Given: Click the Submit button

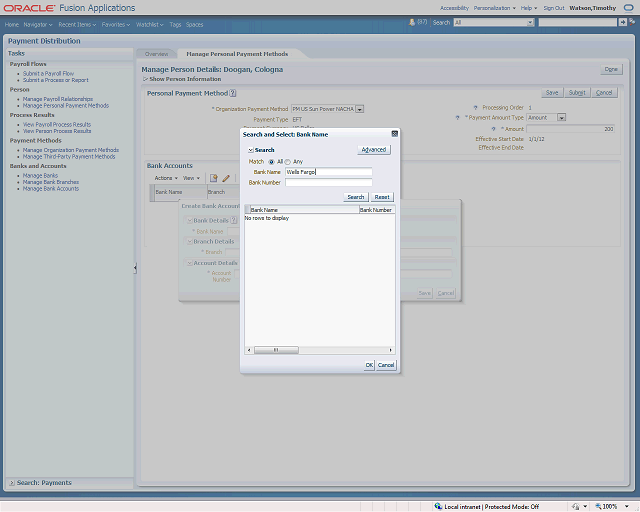Looking at the screenshot, I should click(x=577, y=93).
